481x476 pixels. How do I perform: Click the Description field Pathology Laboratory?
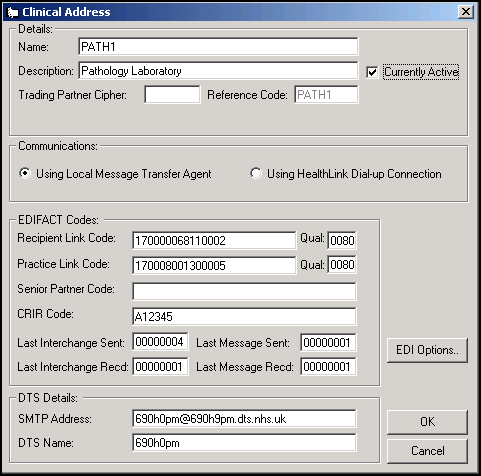pyautogui.click(x=218, y=71)
